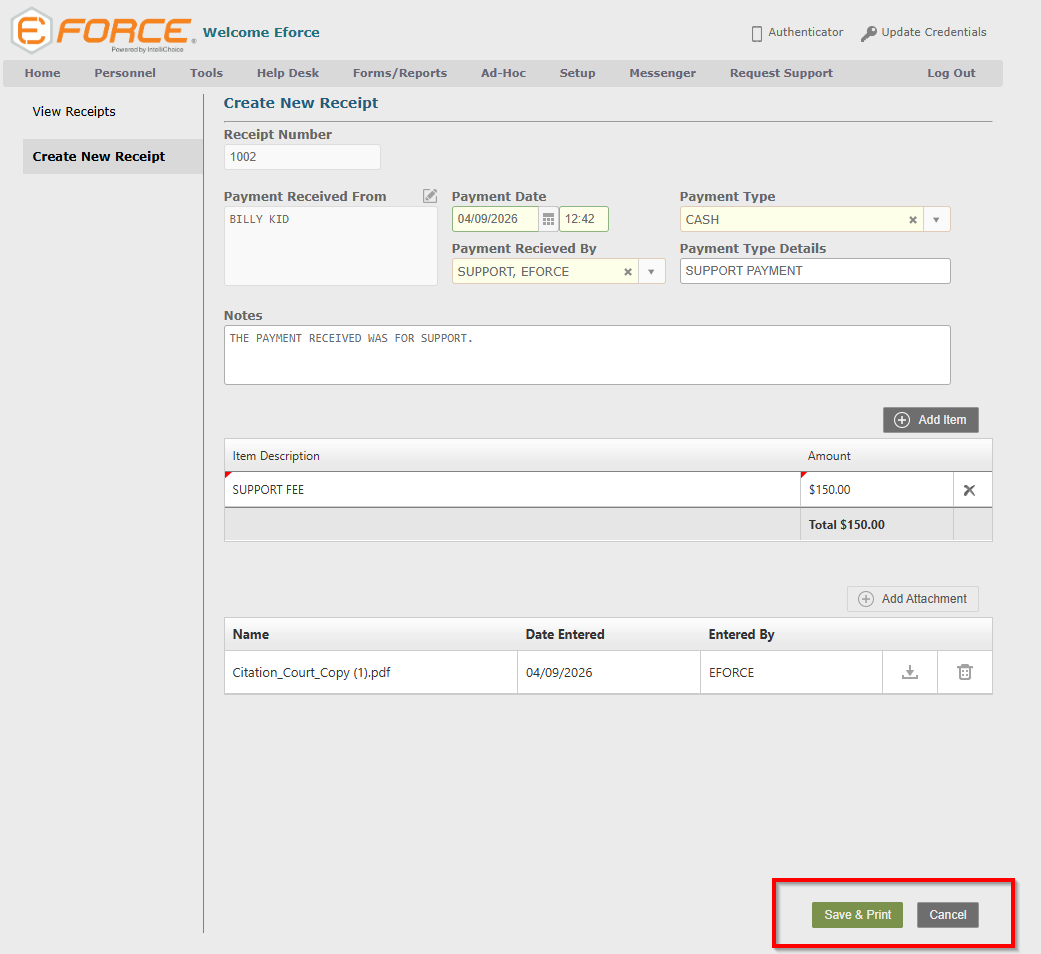This screenshot has width=1041, height=954.
Task: Delete the Citation_Court_Copy attachment
Action: [964, 673]
